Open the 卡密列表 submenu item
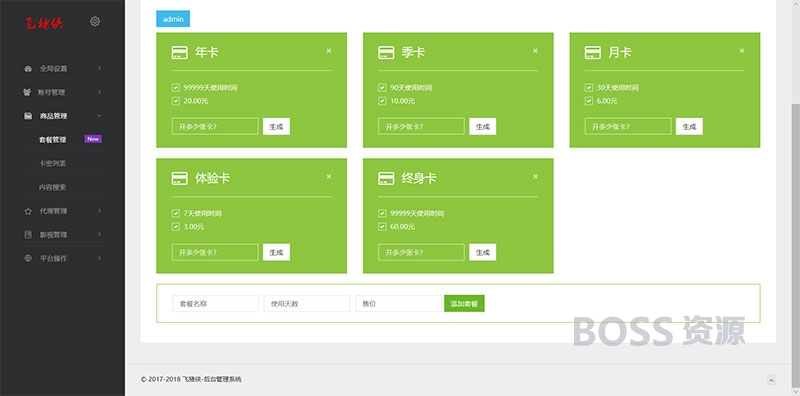 point(53,163)
